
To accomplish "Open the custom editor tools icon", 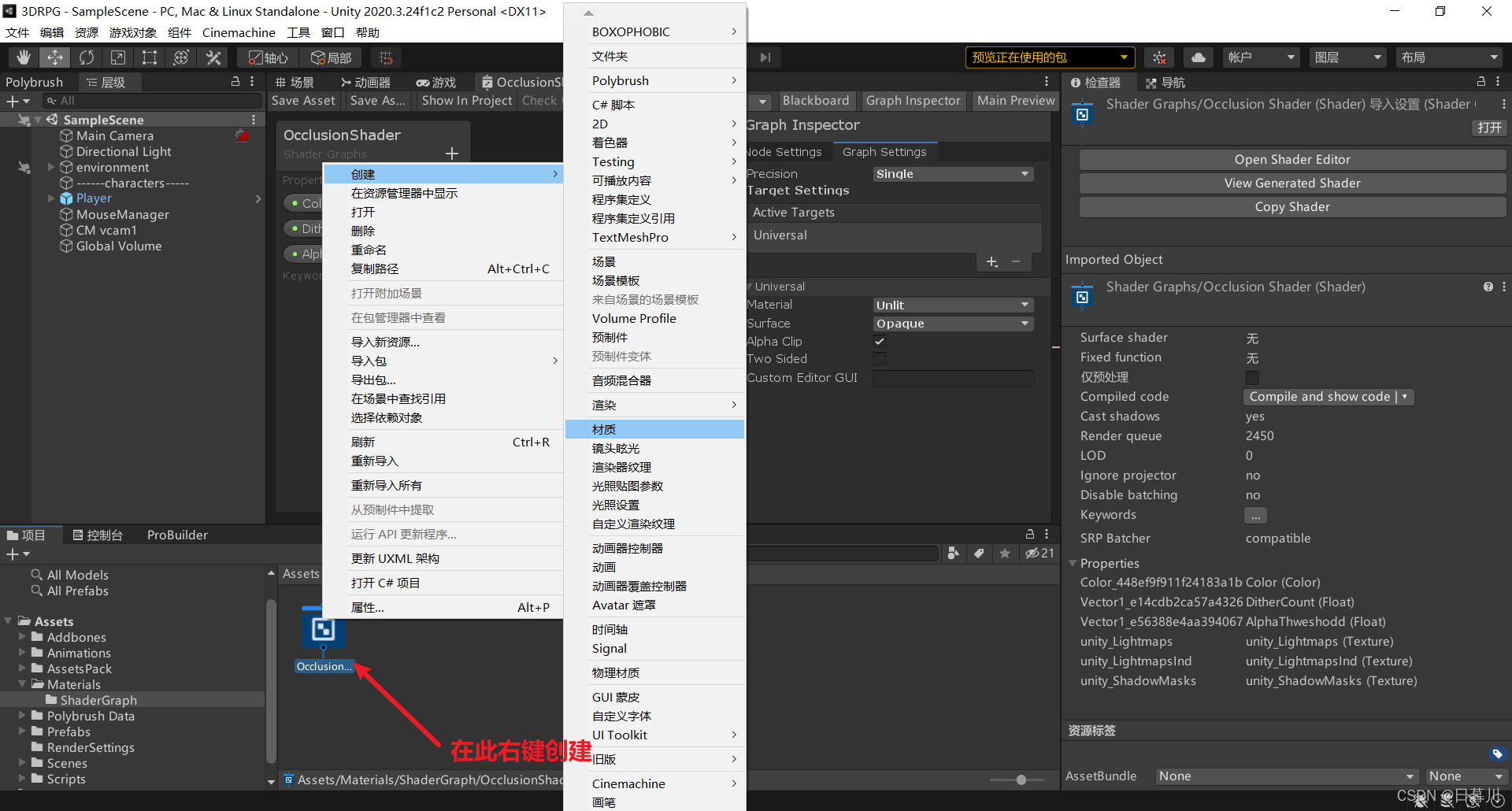I will click(x=213, y=57).
